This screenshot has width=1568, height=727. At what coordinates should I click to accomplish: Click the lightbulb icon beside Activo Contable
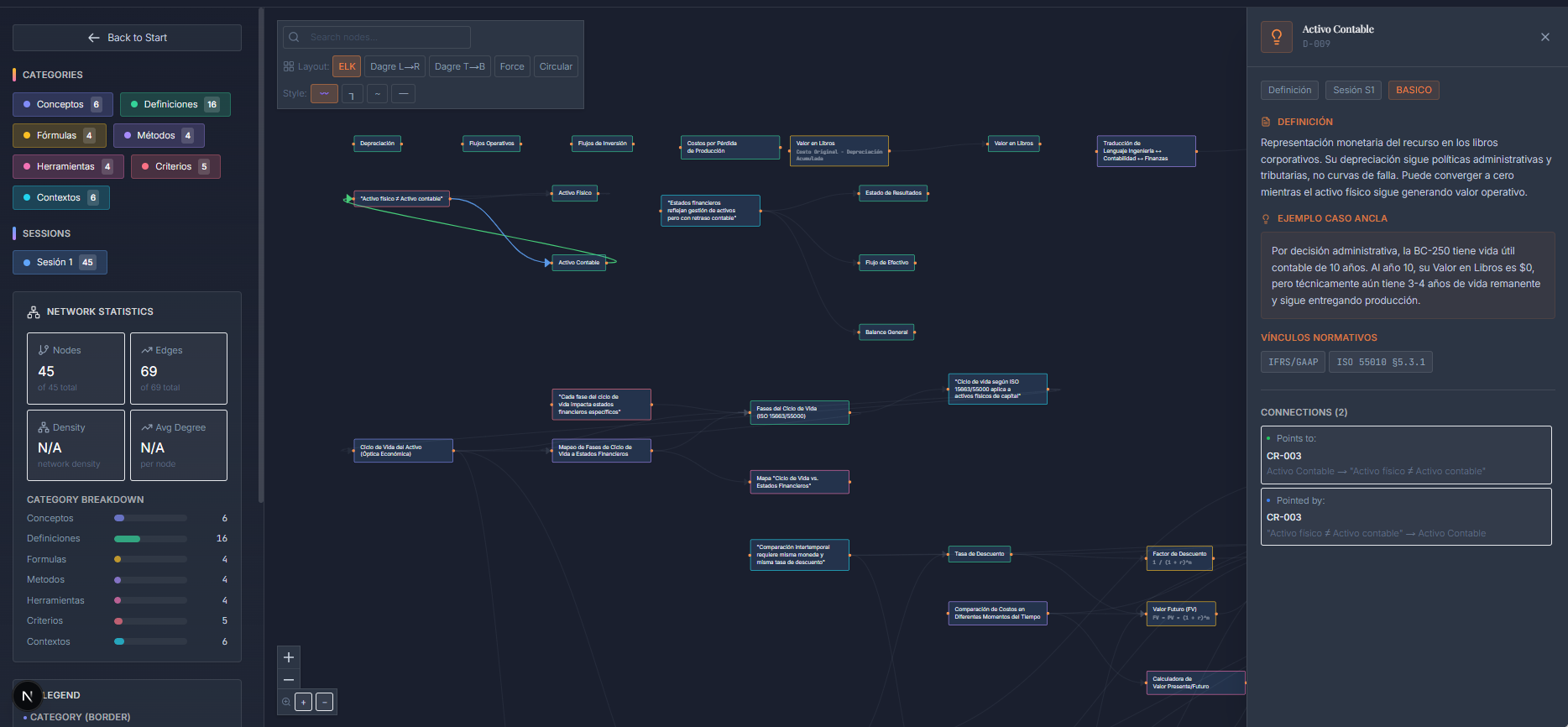(x=1276, y=37)
